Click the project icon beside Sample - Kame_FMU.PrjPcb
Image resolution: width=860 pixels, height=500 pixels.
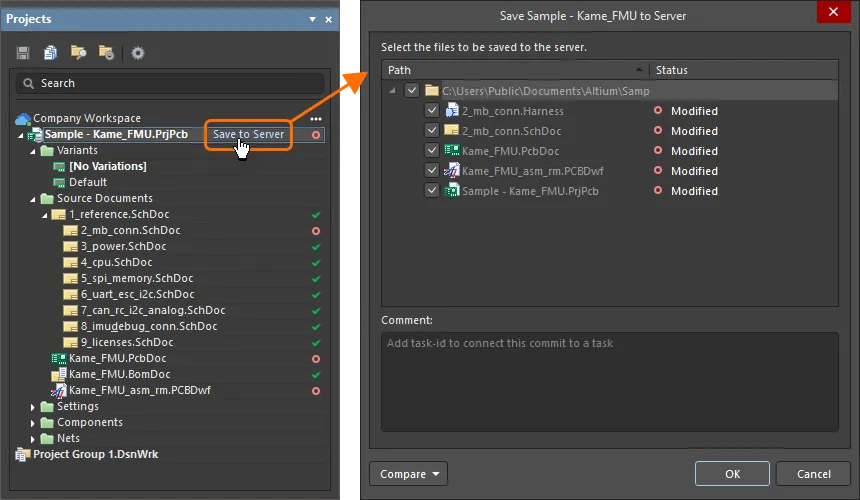(35, 134)
